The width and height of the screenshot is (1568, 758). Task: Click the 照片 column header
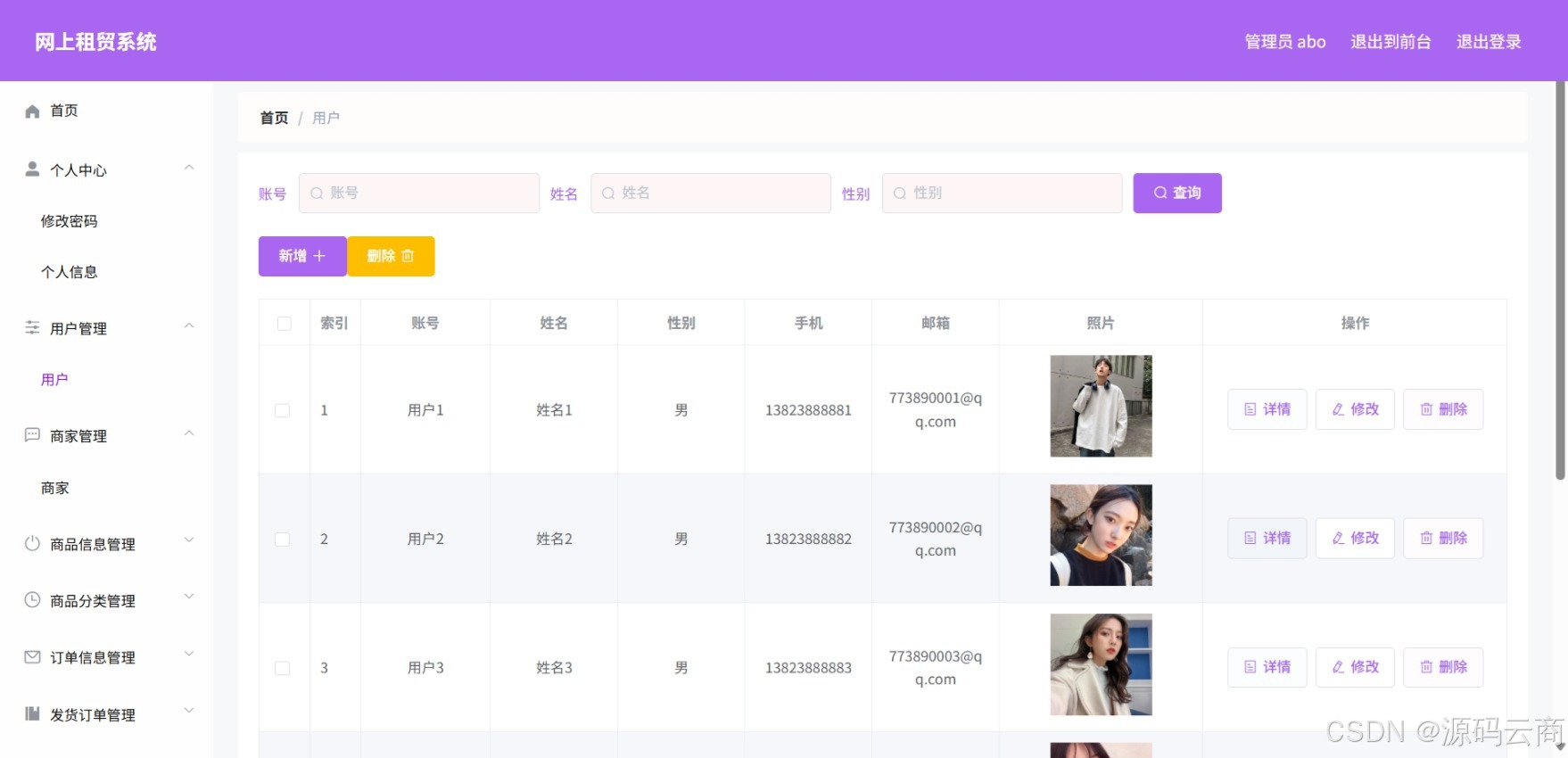pyautogui.click(x=1101, y=323)
